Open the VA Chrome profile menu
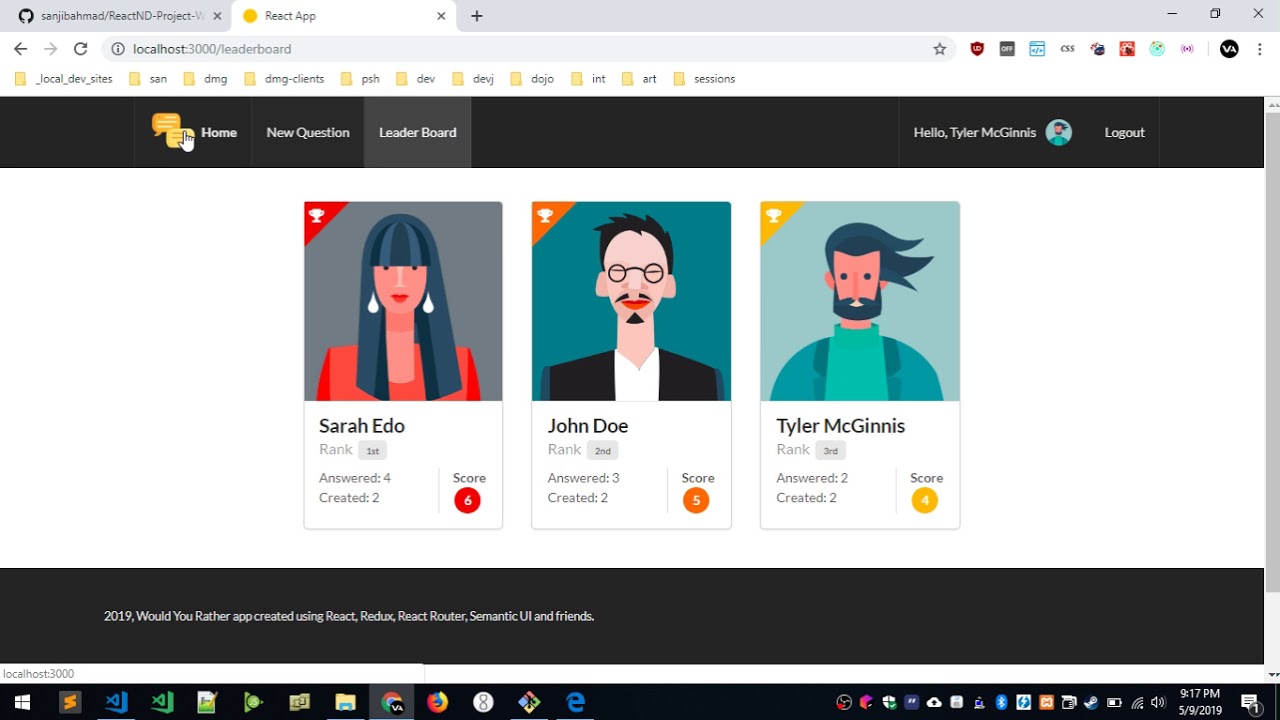The height and width of the screenshot is (720, 1280). coord(1229,49)
